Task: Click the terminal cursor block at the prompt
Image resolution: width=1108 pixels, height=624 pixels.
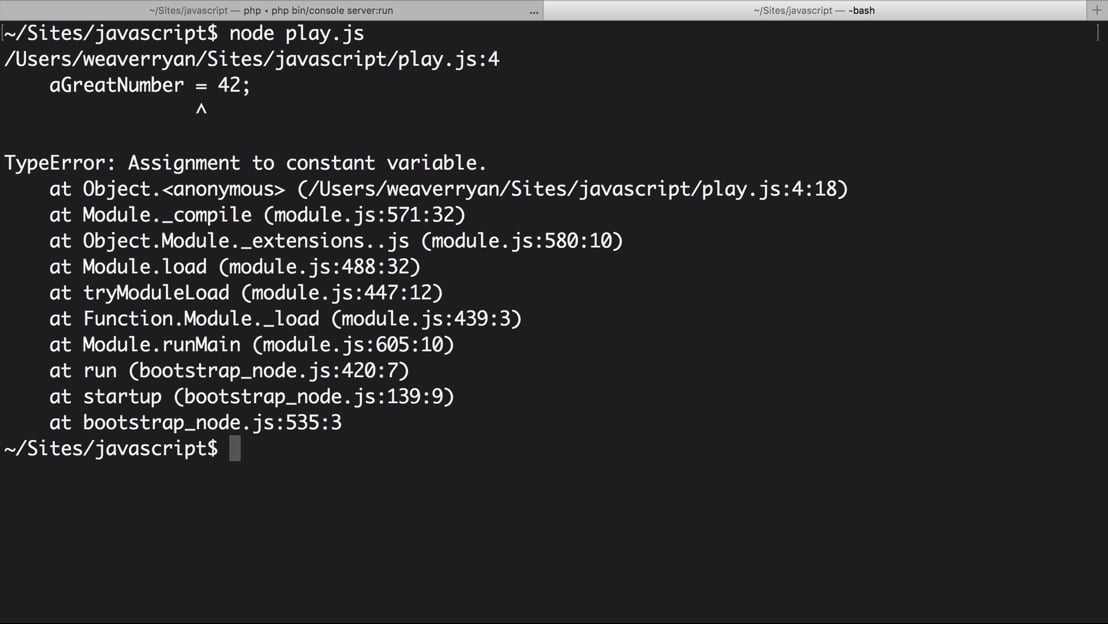Action: click(x=235, y=449)
